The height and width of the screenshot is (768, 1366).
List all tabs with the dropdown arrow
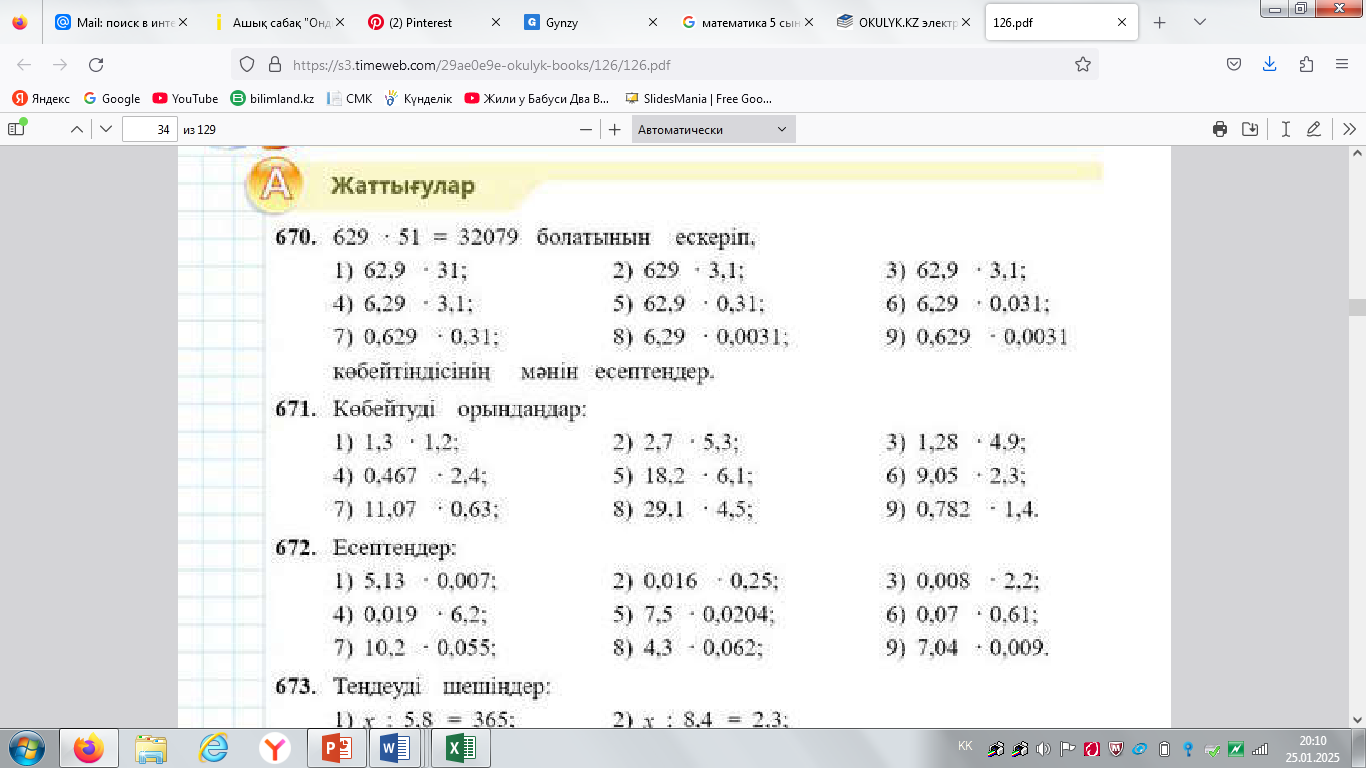pyautogui.click(x=1200, y=22)
